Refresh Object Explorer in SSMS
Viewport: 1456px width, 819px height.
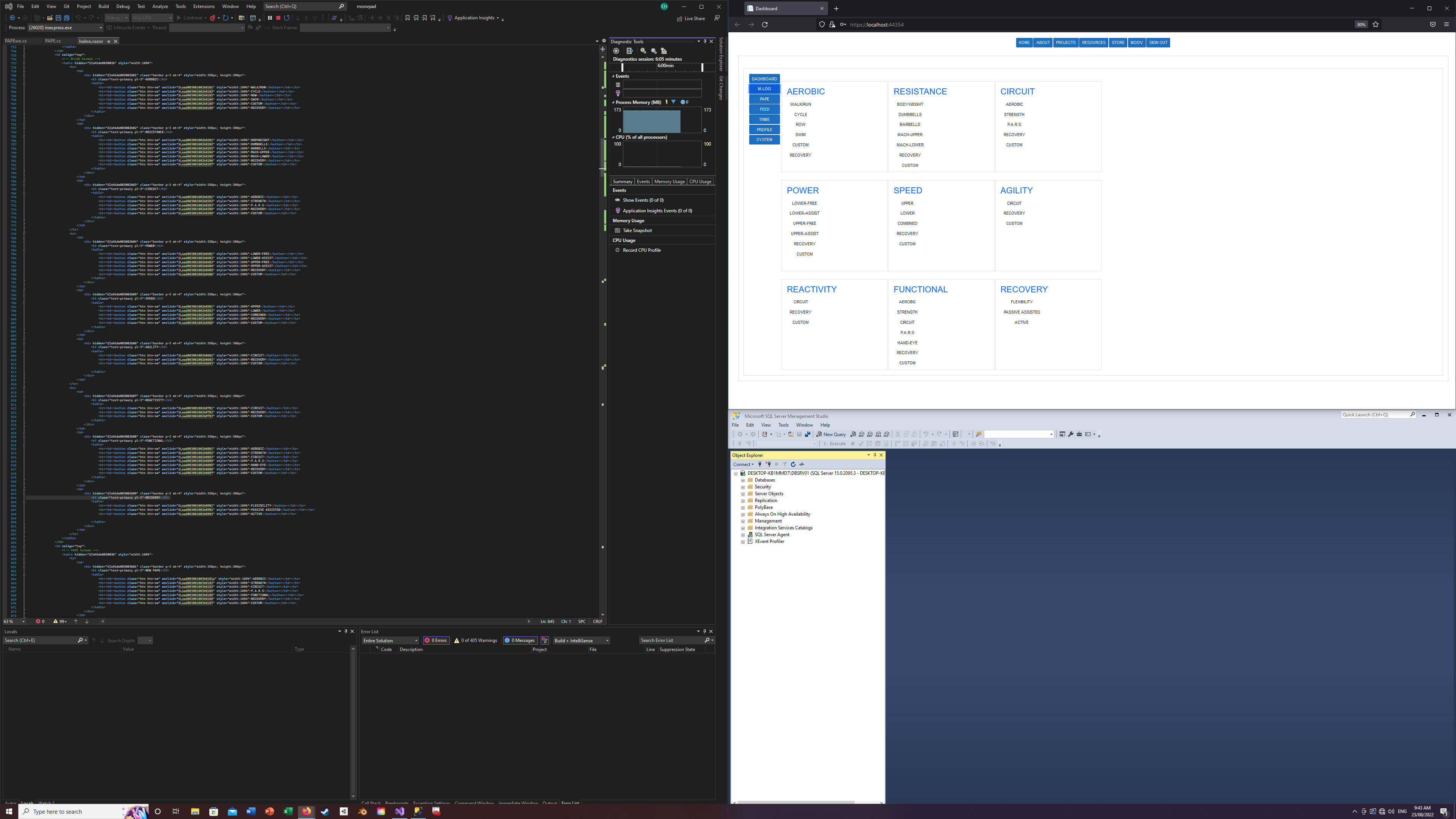[793, 464]
